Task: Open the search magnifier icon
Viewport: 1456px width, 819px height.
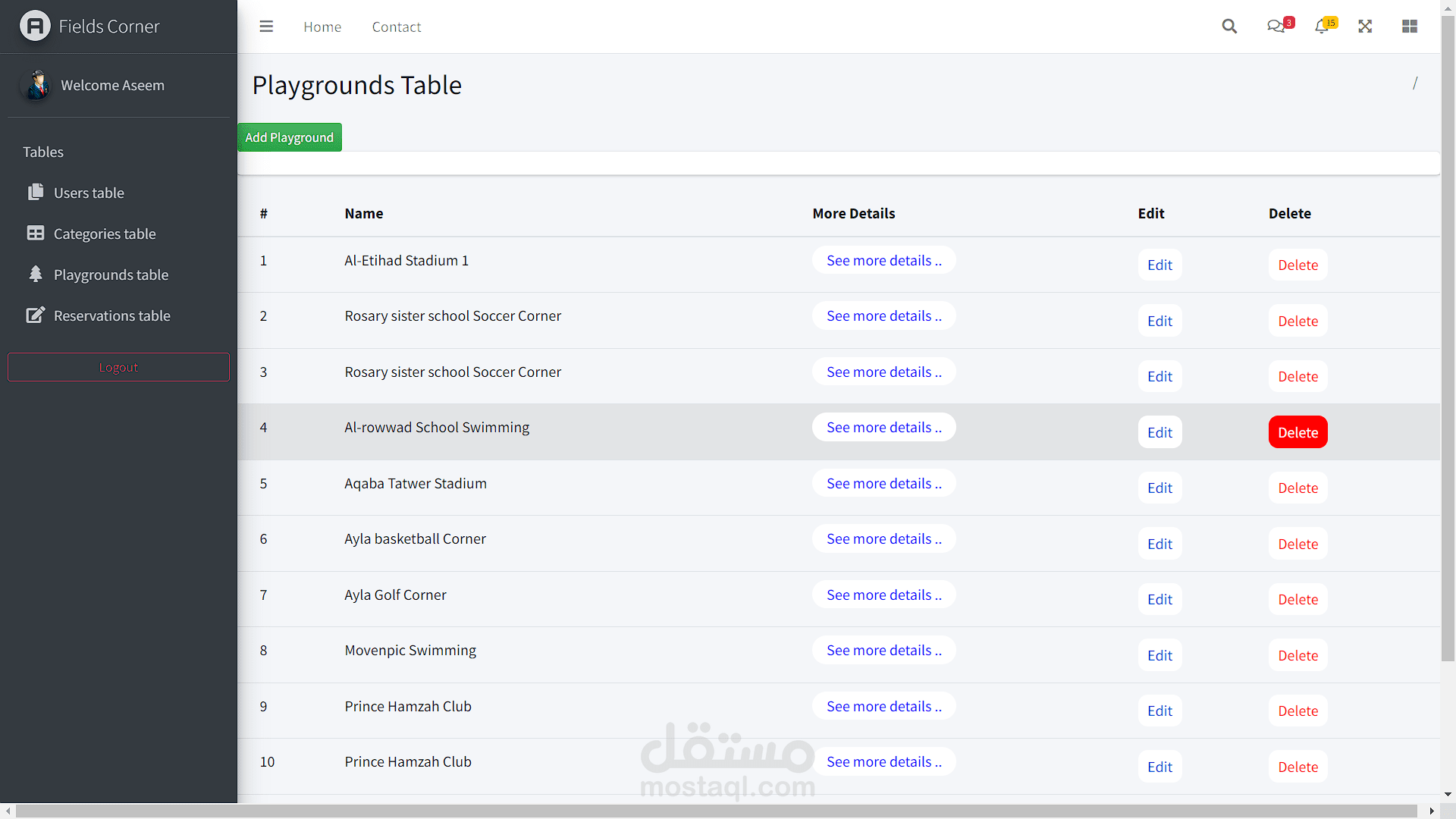Action: (1229, 27)
